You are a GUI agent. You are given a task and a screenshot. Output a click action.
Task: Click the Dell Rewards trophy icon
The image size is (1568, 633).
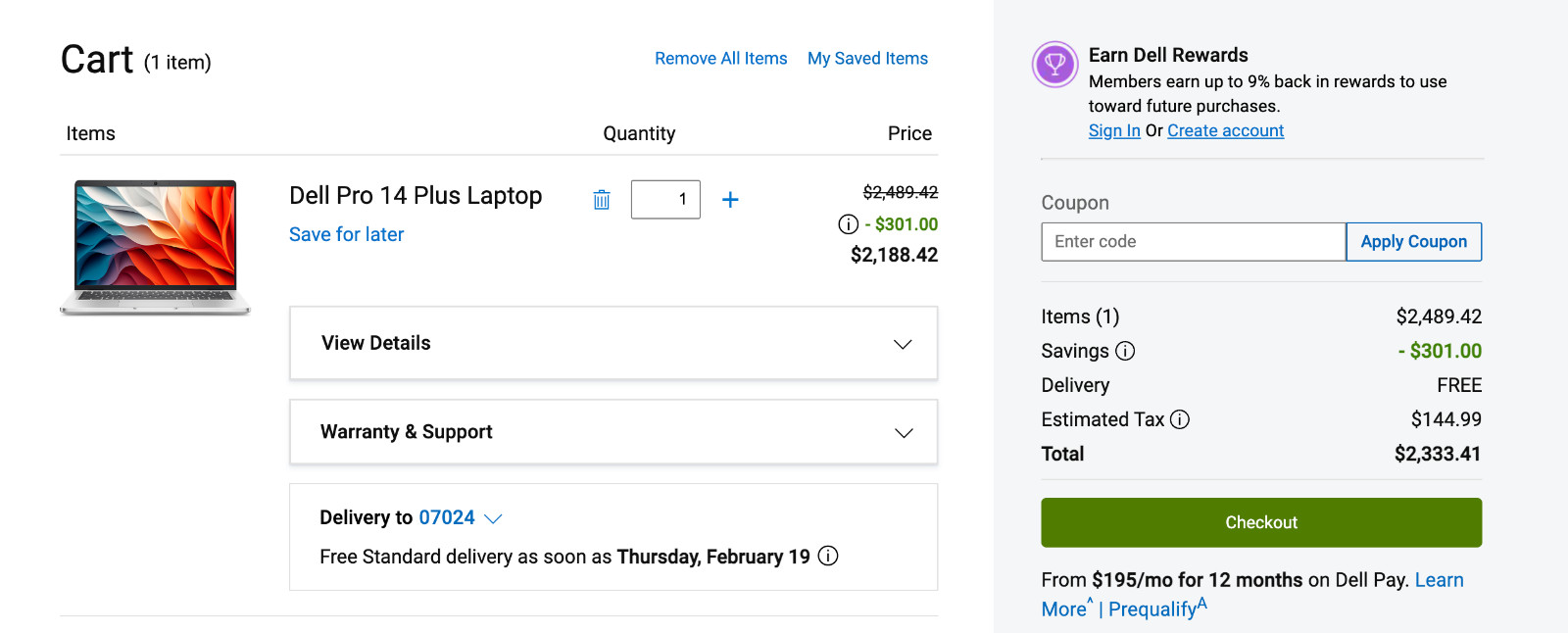(x=1055, y=65)
